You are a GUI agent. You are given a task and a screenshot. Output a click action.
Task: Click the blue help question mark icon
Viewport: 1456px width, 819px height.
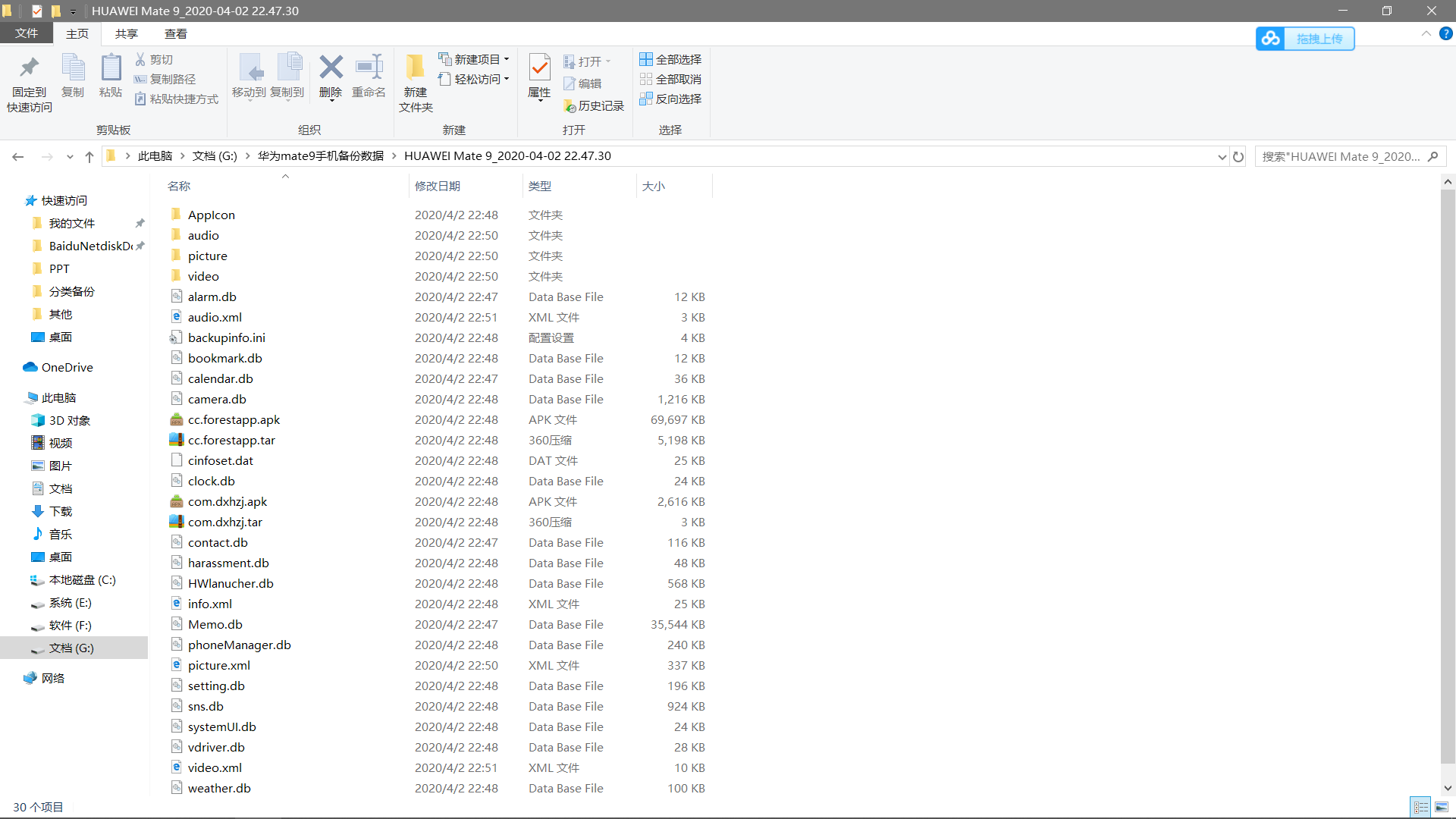1445,34
